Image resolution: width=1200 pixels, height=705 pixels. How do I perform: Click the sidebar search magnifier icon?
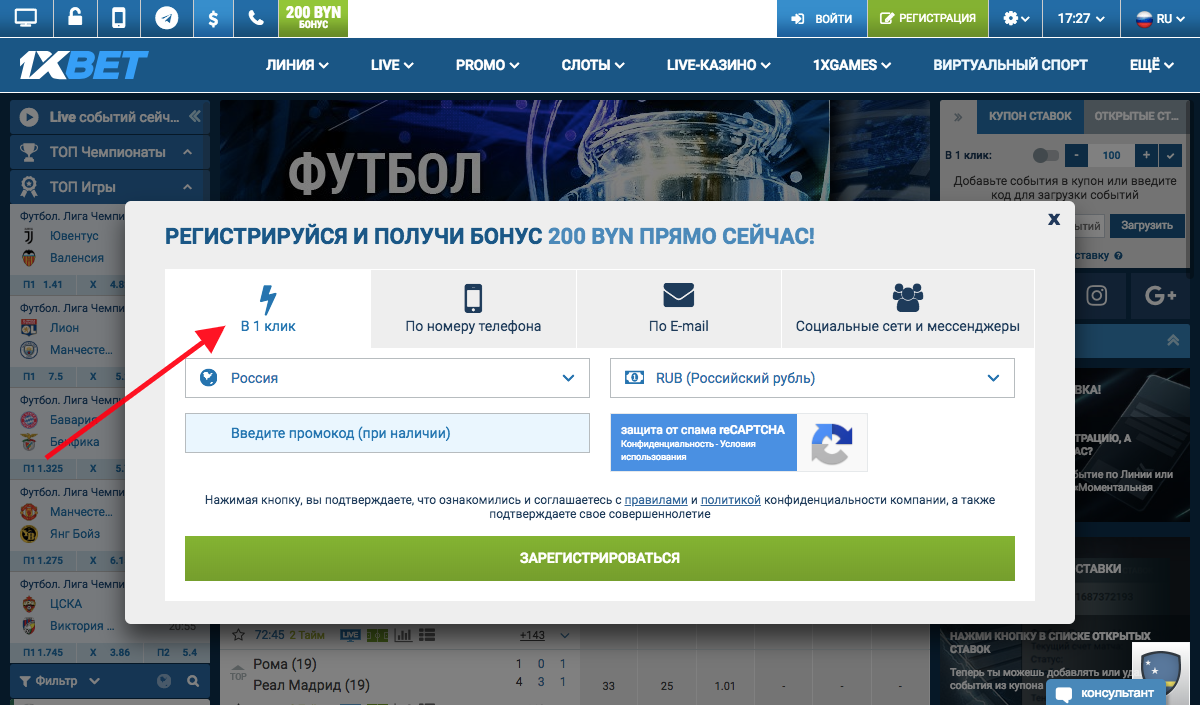point(193,681)
